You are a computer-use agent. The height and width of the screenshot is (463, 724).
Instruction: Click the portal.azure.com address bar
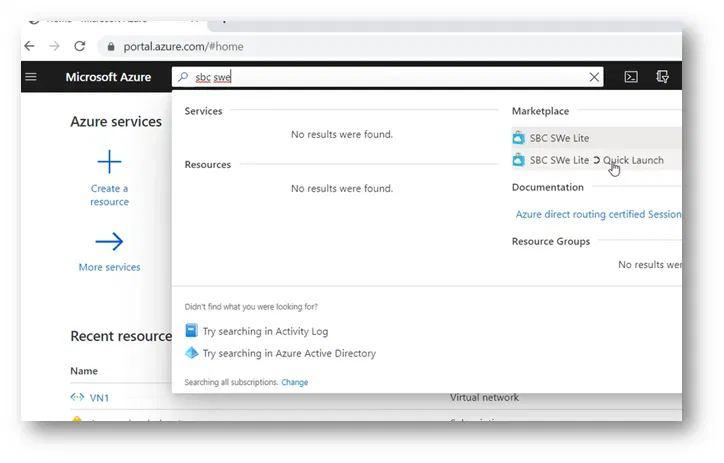300,46
